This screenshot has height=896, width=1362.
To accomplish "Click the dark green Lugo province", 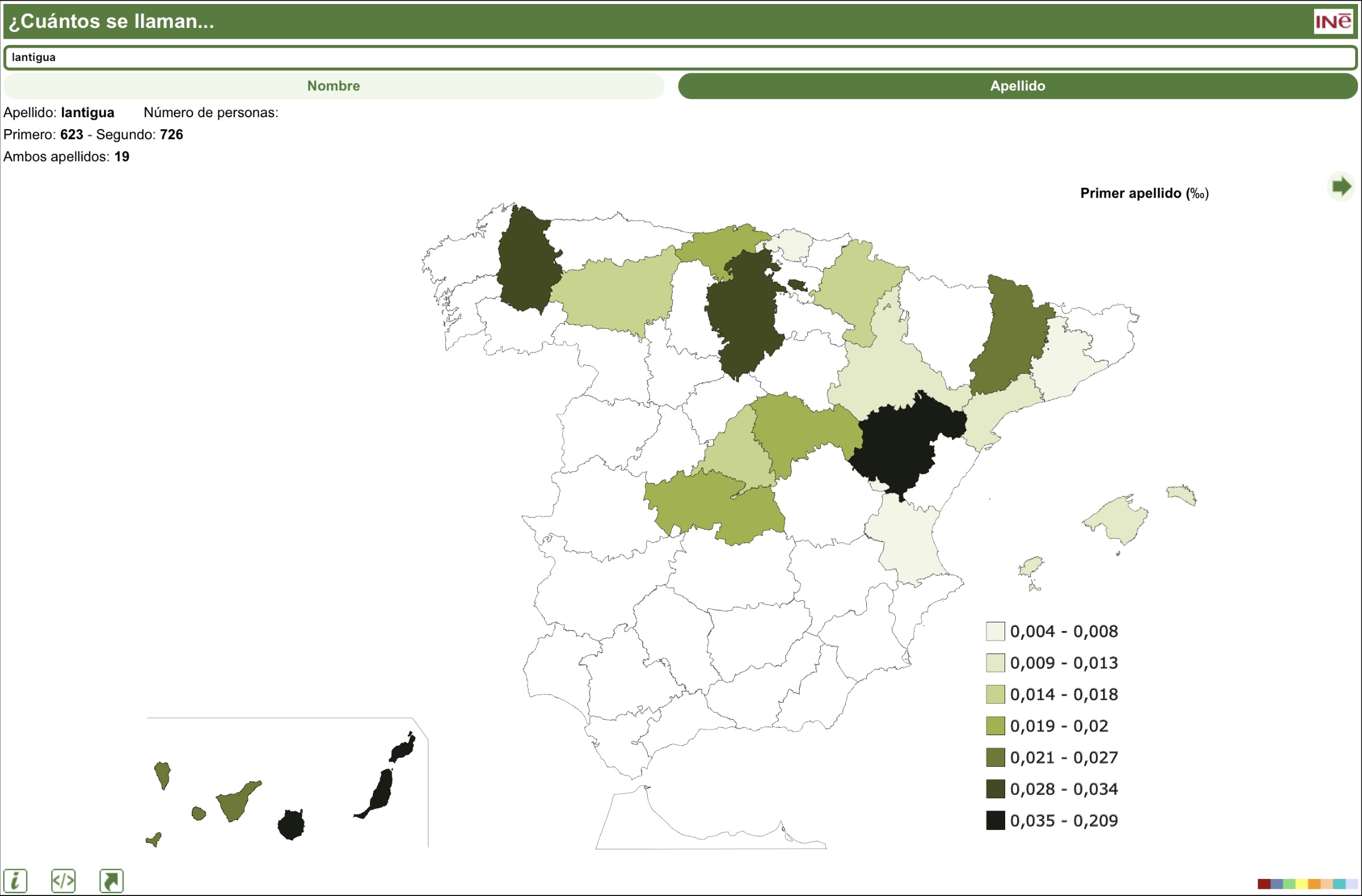I will pos(526,263).
